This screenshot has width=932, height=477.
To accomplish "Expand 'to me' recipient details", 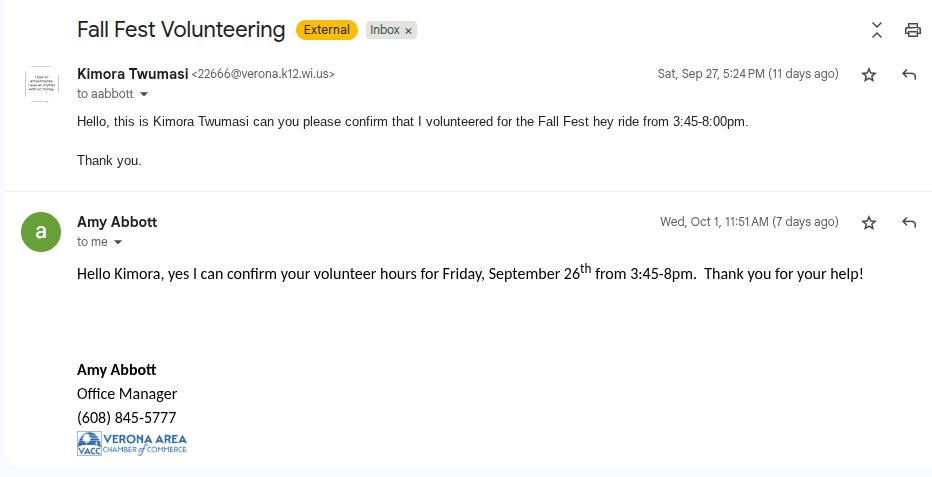I will click(118, 243).
